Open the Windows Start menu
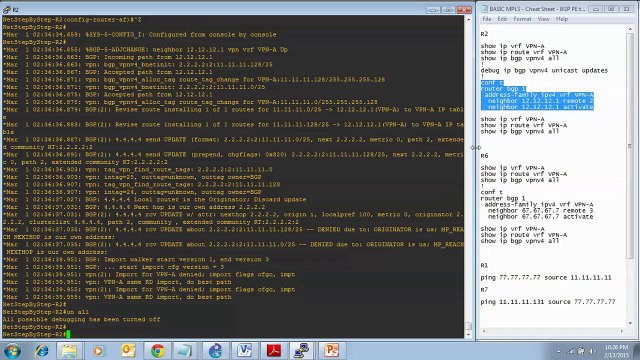The height and width of the screenshot is (360, 640). point(12,351)
